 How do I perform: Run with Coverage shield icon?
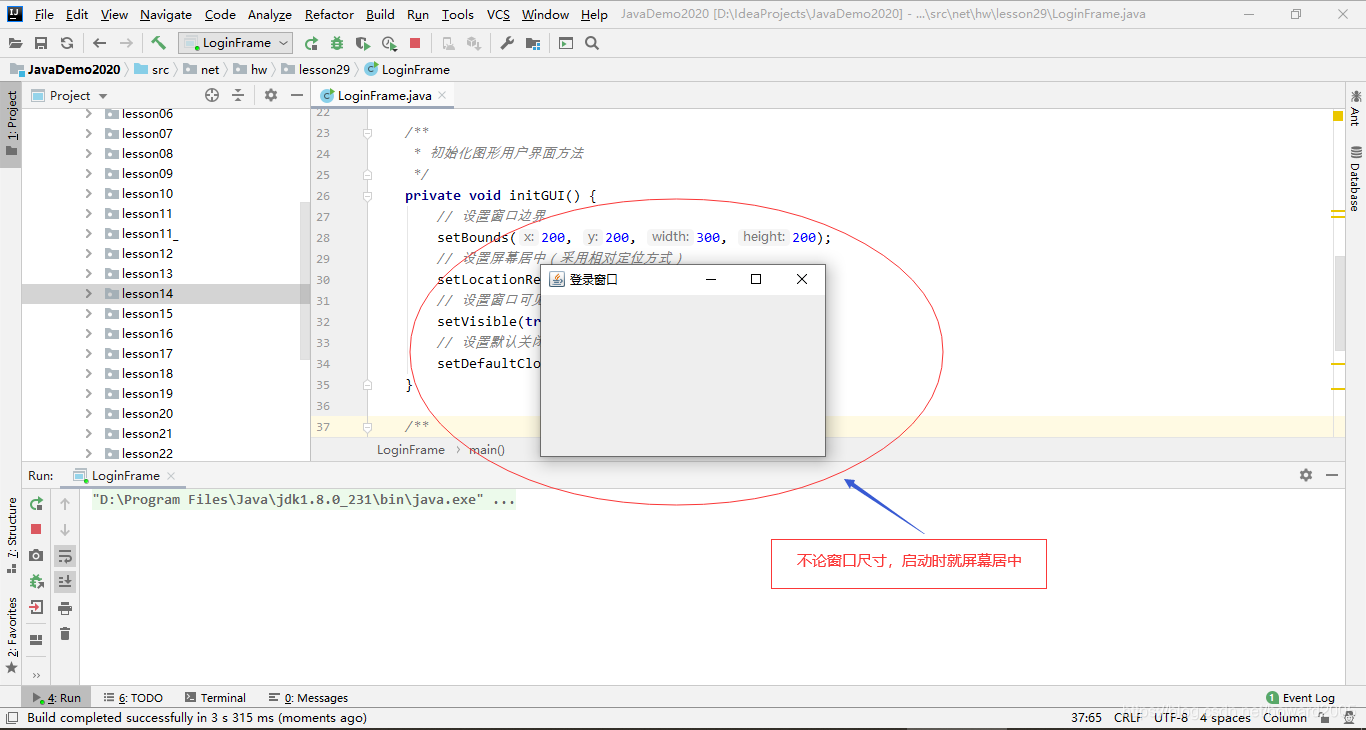coord(363,43)
